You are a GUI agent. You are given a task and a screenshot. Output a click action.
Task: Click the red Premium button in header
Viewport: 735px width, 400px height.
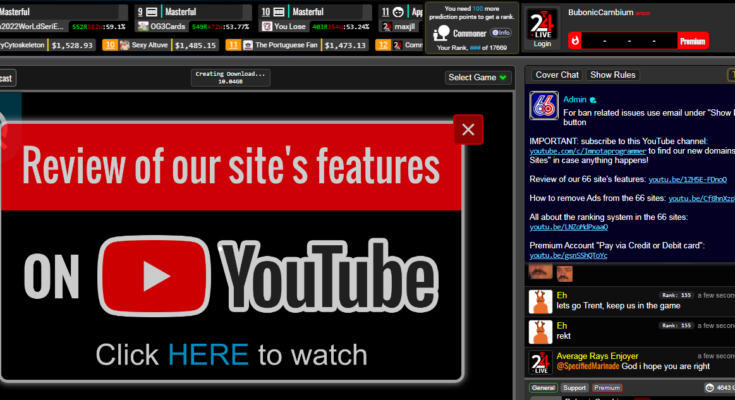(x=692, y=41)
